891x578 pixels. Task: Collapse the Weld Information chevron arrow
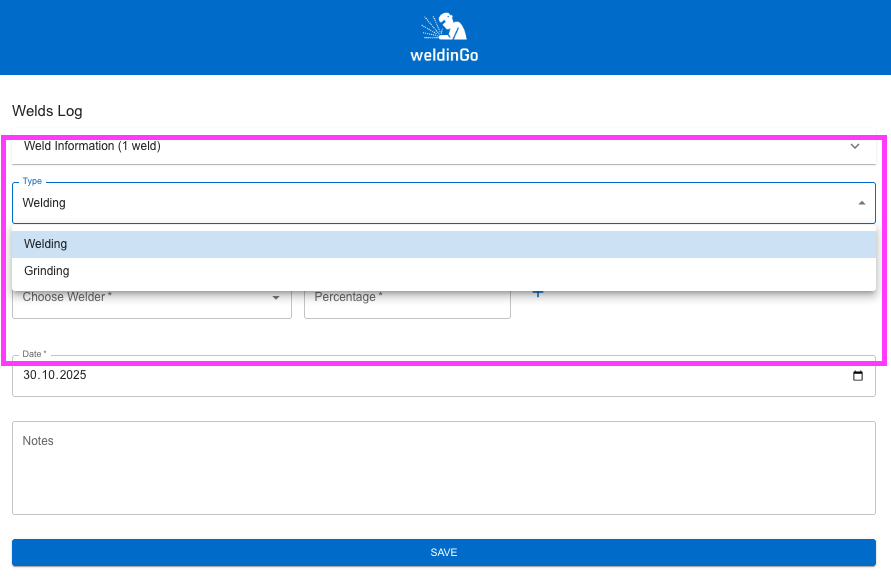855,146
